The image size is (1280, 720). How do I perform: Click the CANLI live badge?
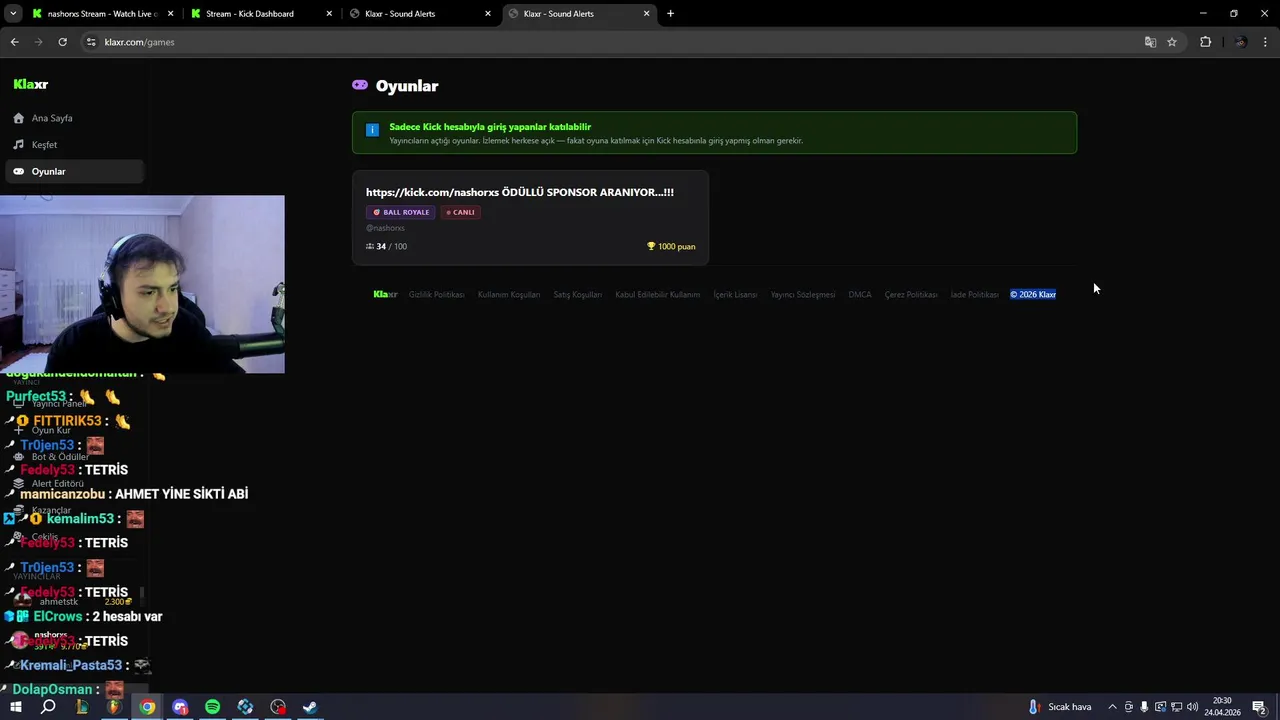[x=461, y=212]
